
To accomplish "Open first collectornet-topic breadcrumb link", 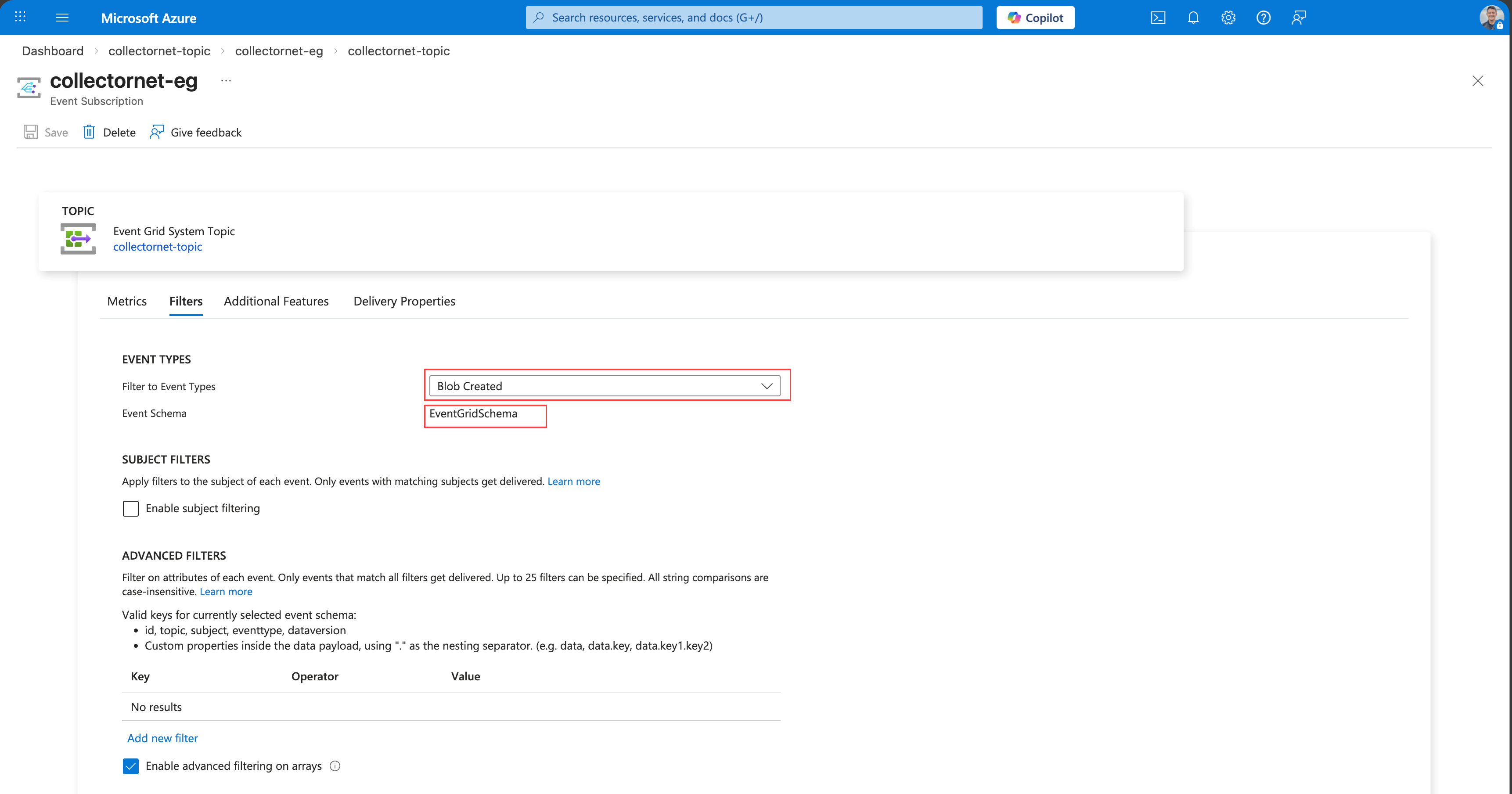I will pos(159,51).
